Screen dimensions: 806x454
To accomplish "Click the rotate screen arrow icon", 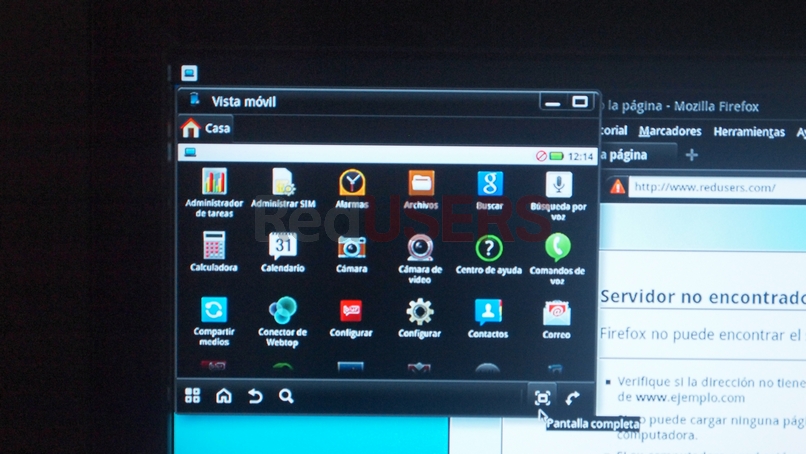I will [x=573, y=398].
